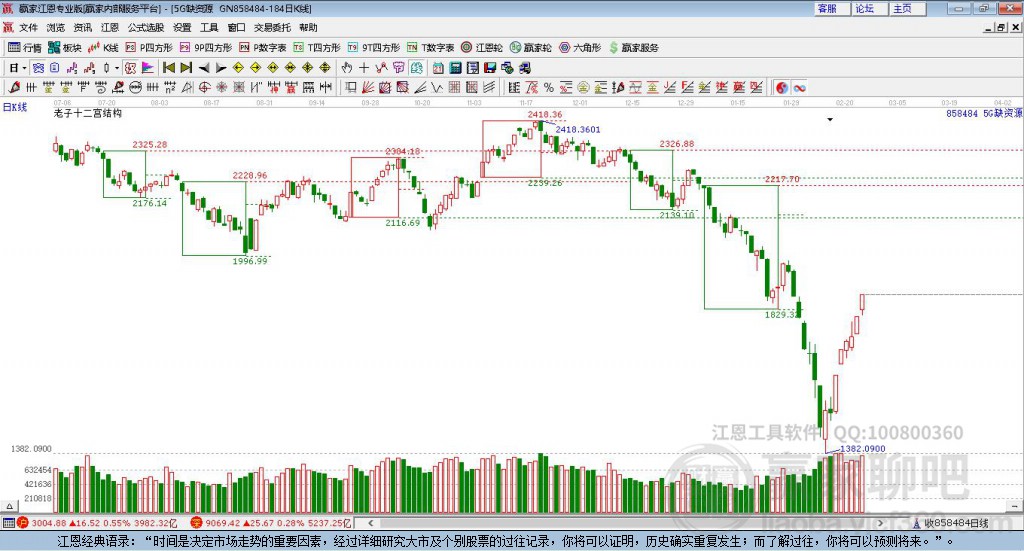This screenshot has height=551, width=1024.
Task: Open the P数字表 tool
Action: tap(263, 48)
